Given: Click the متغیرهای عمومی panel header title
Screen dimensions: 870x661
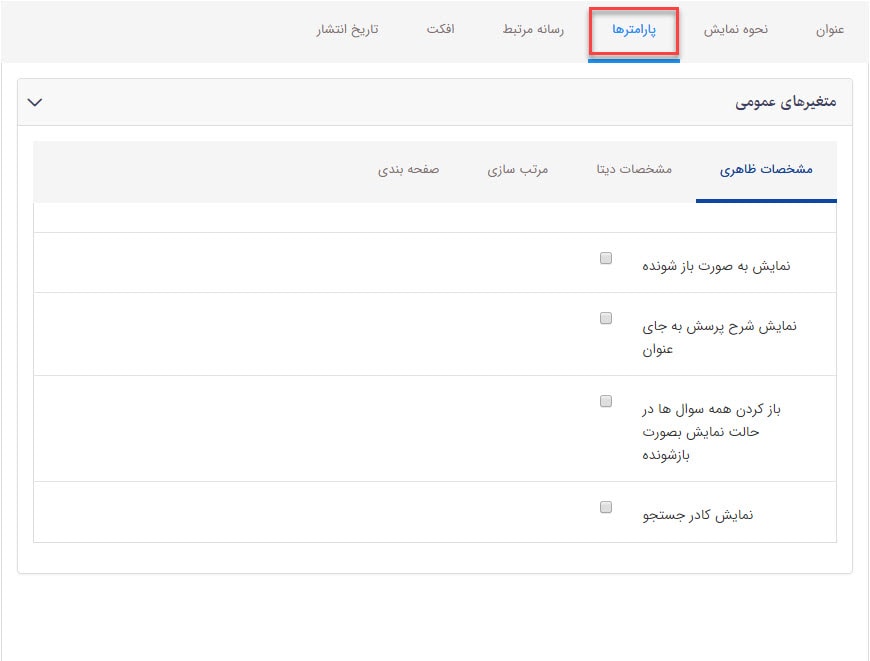Looking at the screenshot, I should pos(786,102).
